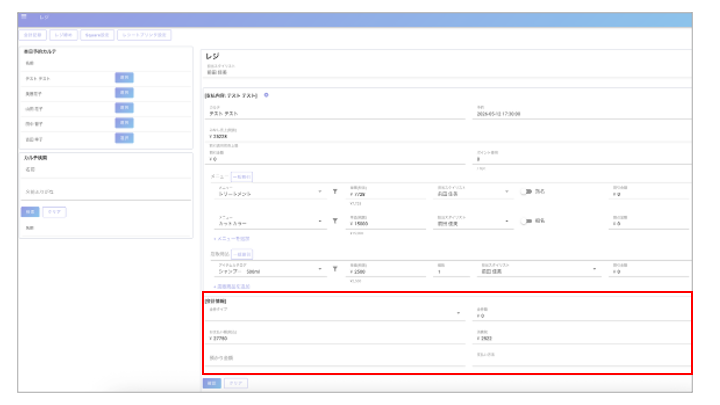Screen dimensions: 720x405
Task: Open the シャンプー 500ml item dropdown
Action: [270, 269]
